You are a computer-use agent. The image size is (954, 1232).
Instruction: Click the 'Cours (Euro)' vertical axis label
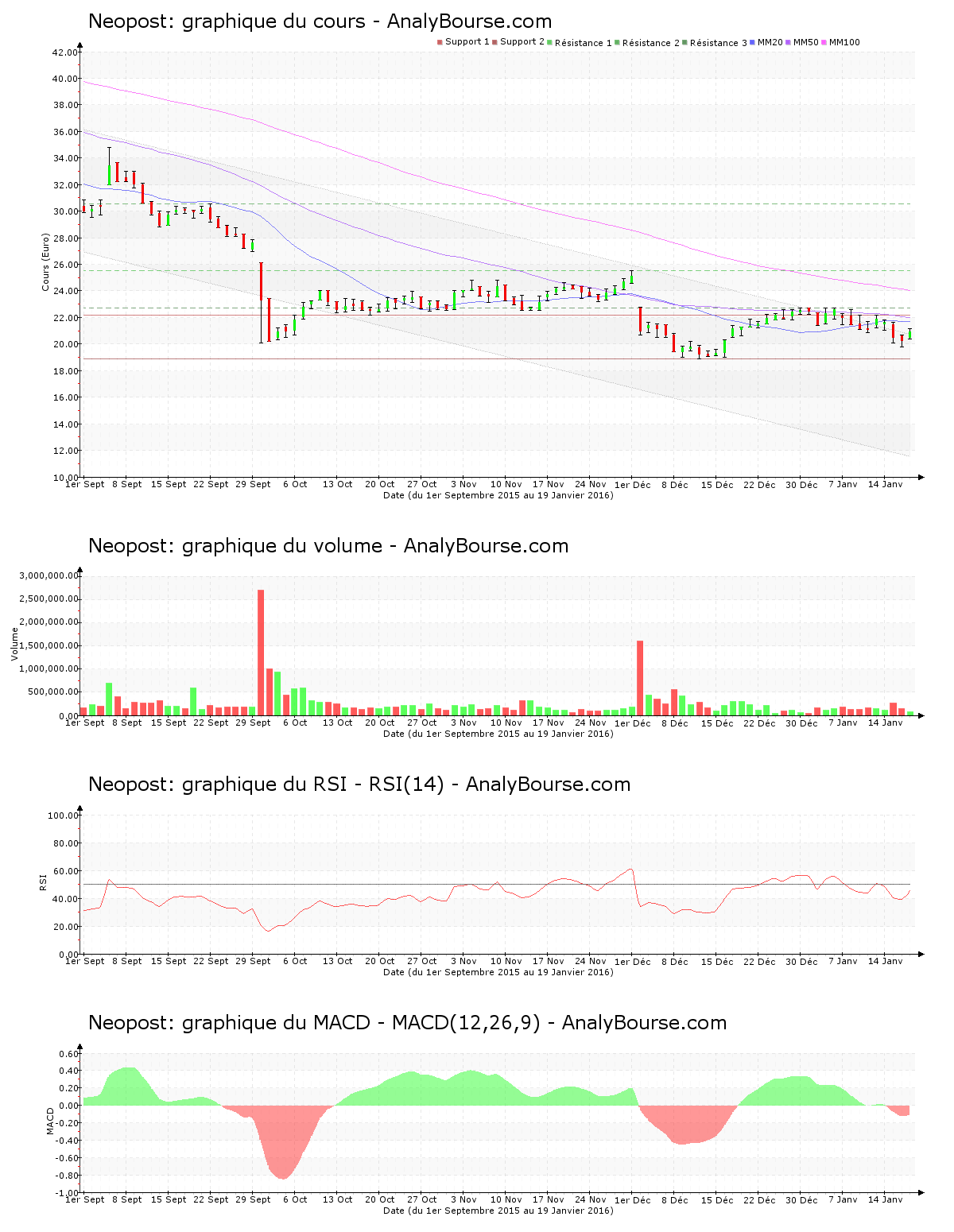point(46,262)
